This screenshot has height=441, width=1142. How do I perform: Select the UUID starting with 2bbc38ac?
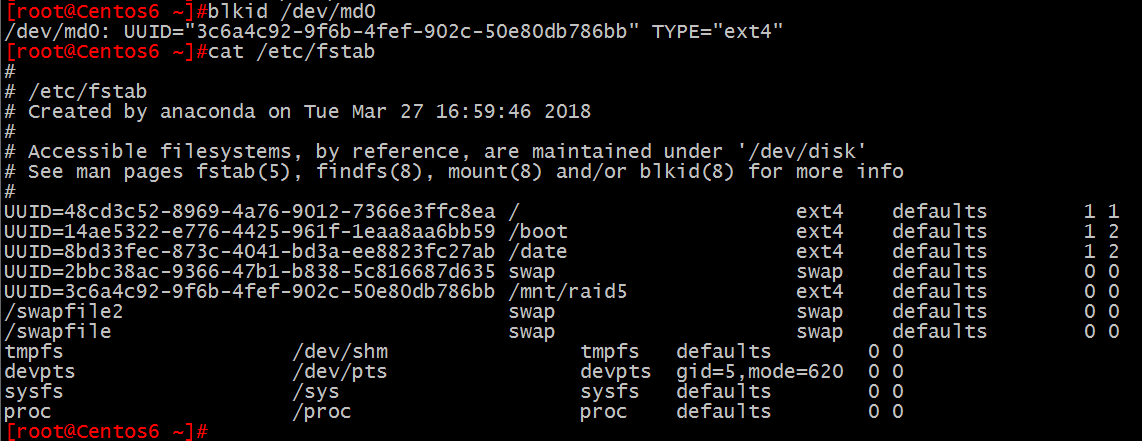[250, 272]
